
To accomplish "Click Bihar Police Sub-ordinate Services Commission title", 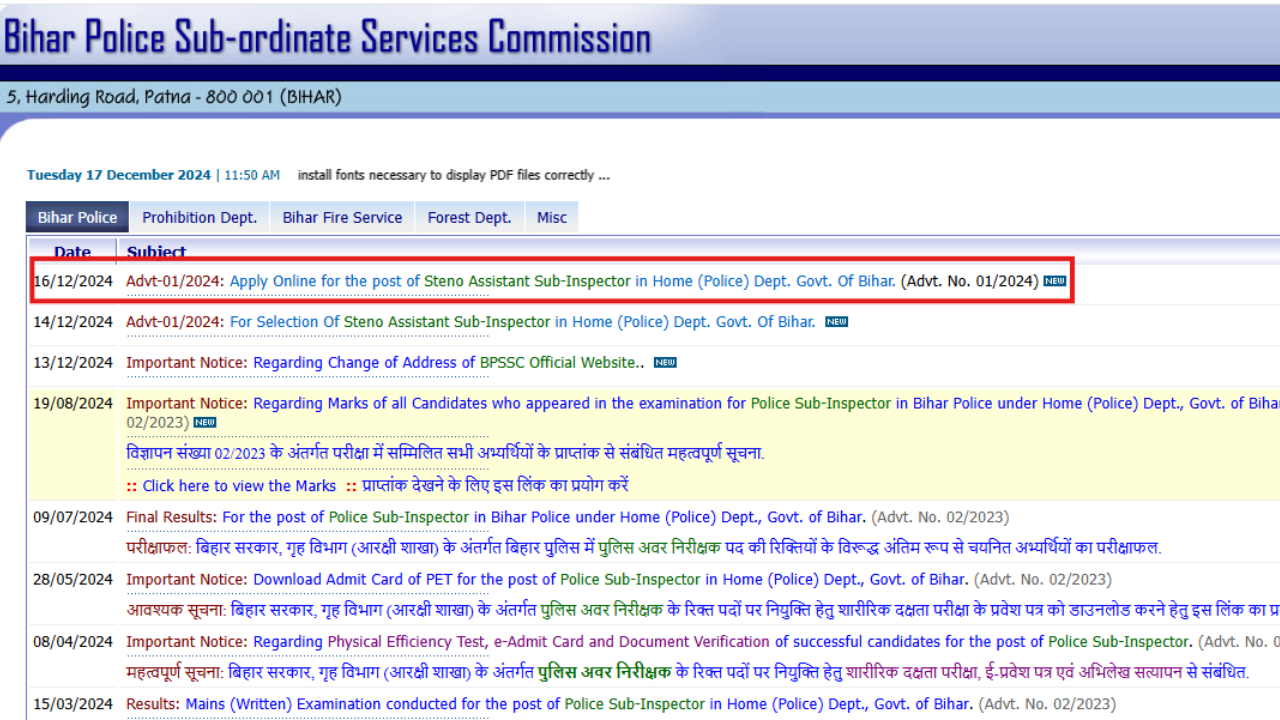I will 327,37.
